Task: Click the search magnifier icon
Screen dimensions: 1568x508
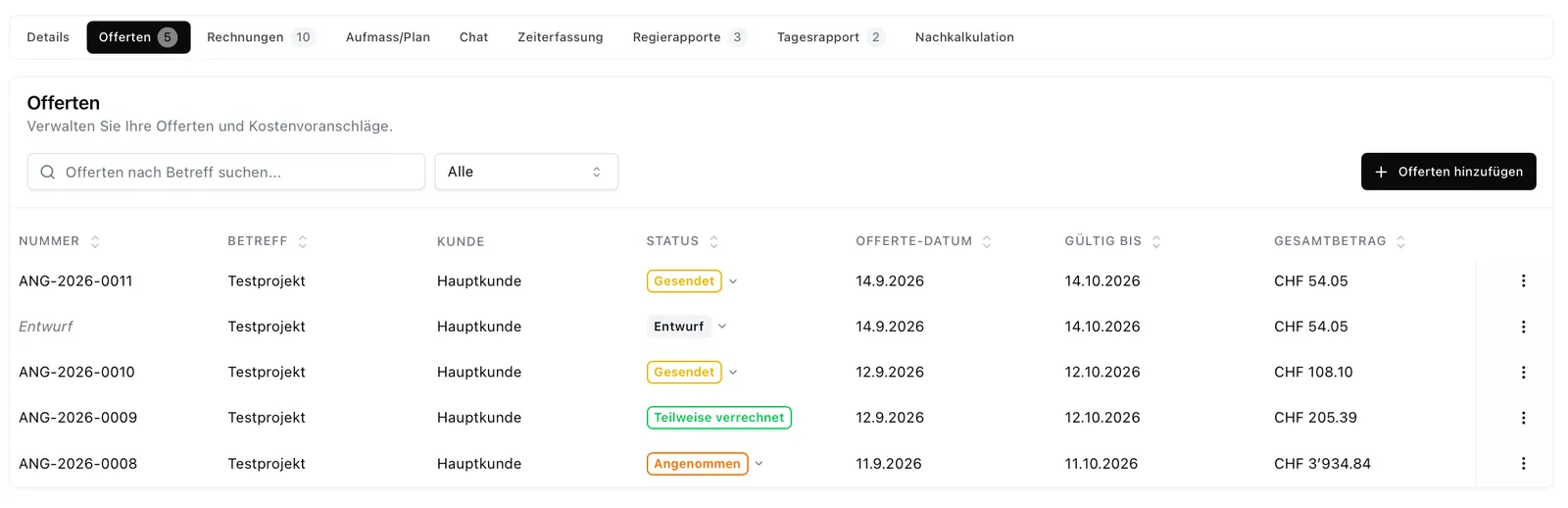Action: [47, 172]
